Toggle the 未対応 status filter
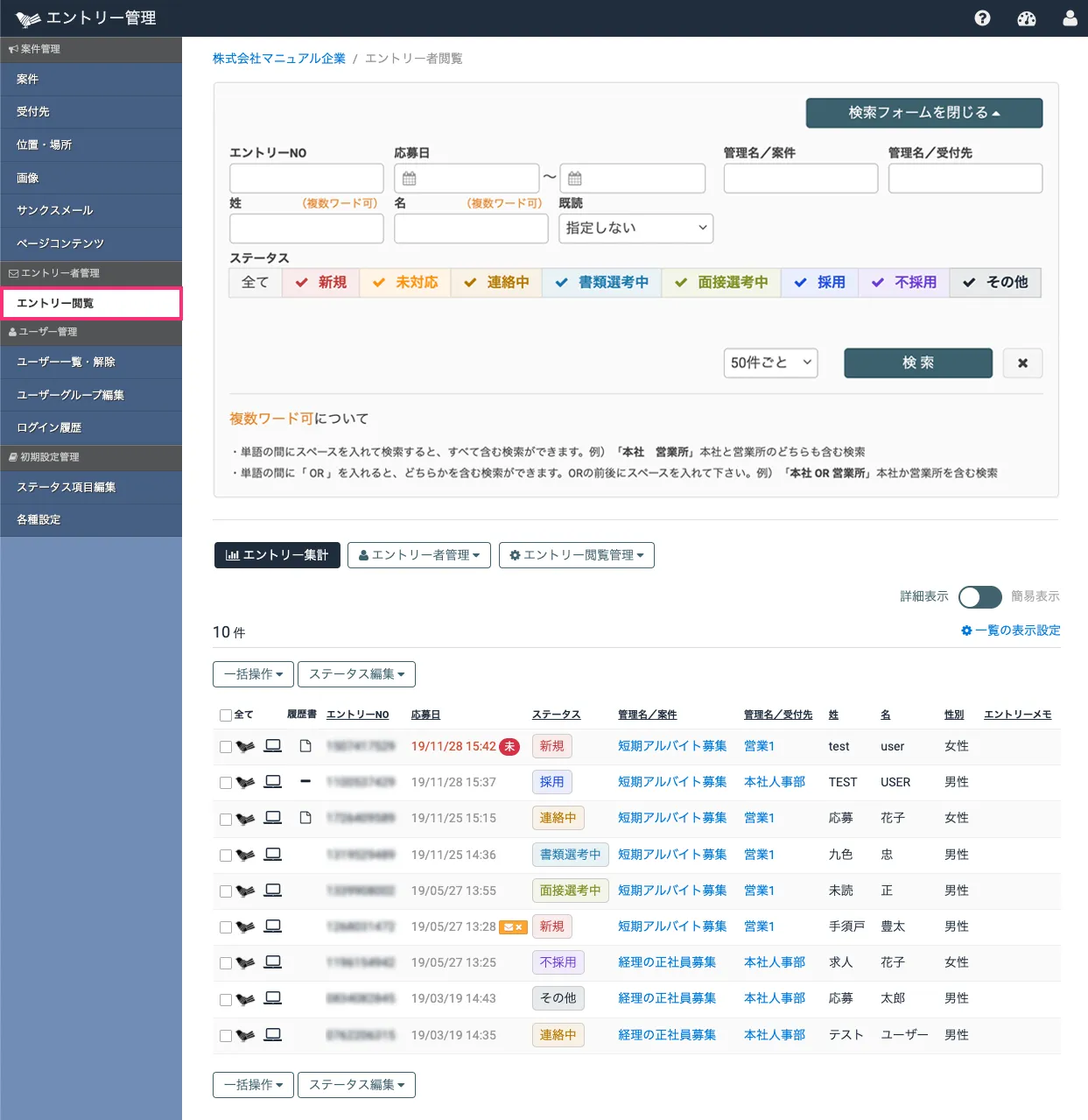This screenshot has height=1120, width=1088. [x=405, y=283]
